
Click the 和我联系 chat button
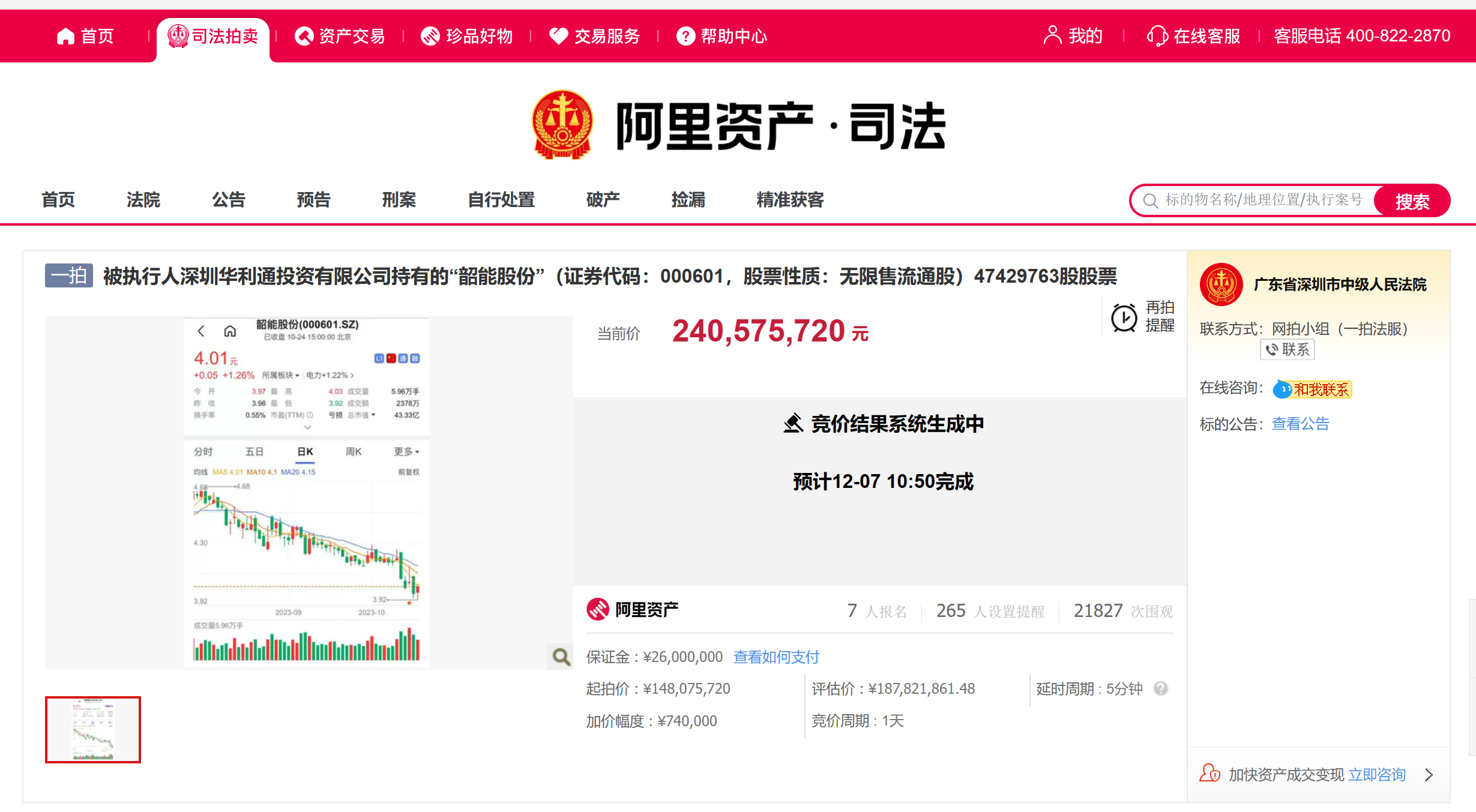pos(1312,389)
